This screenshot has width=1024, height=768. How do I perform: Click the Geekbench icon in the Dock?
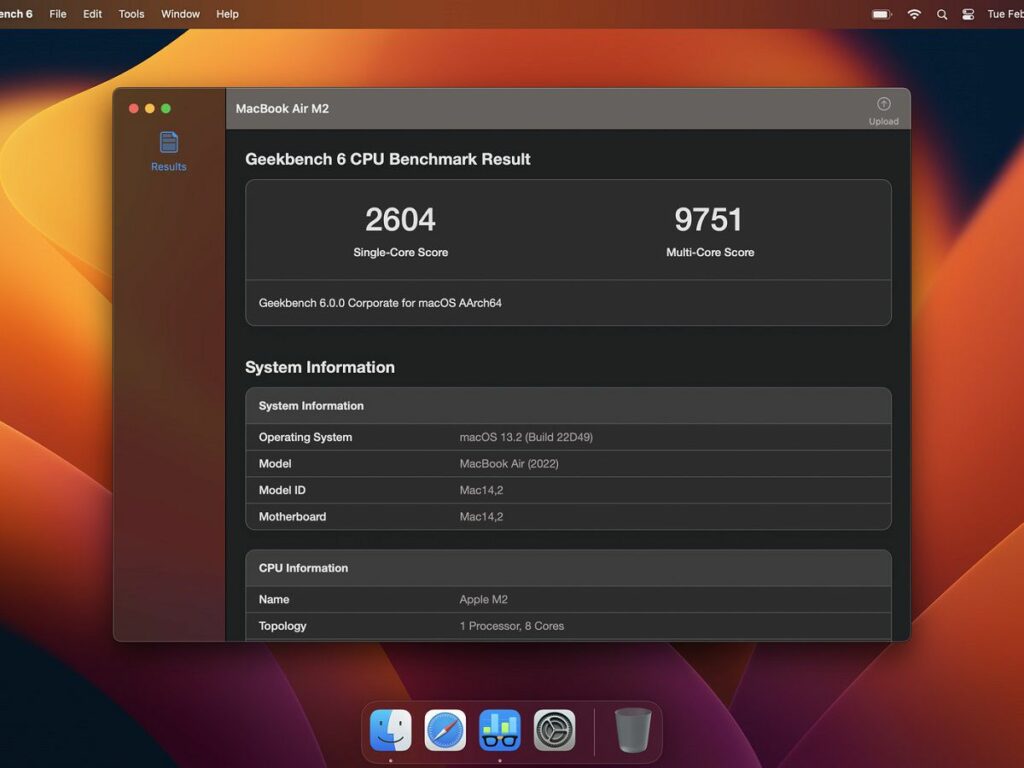[500, 730]
